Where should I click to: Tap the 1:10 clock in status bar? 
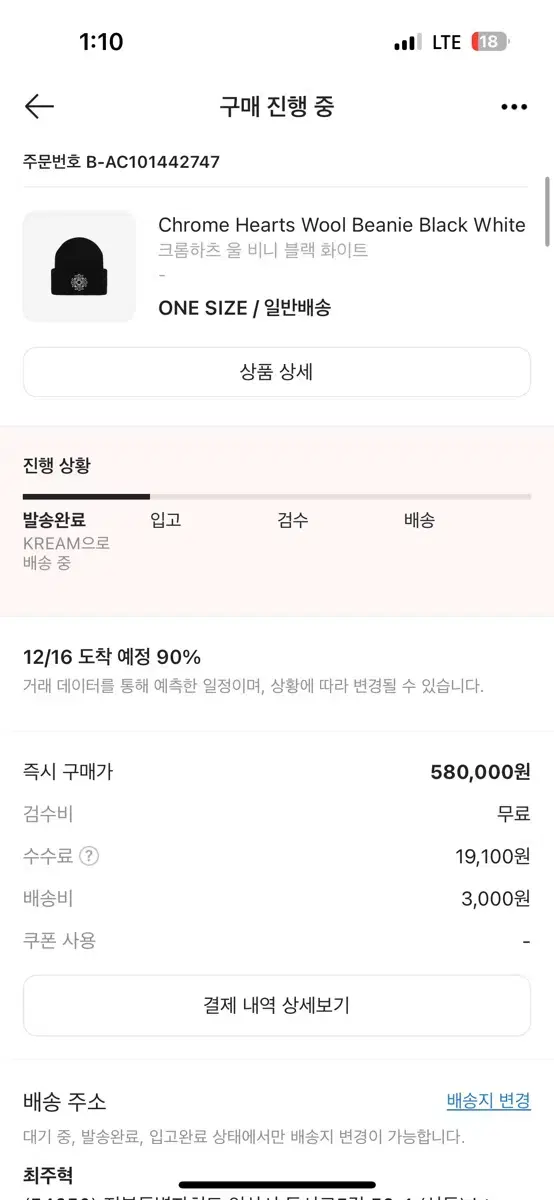point(101,42)
